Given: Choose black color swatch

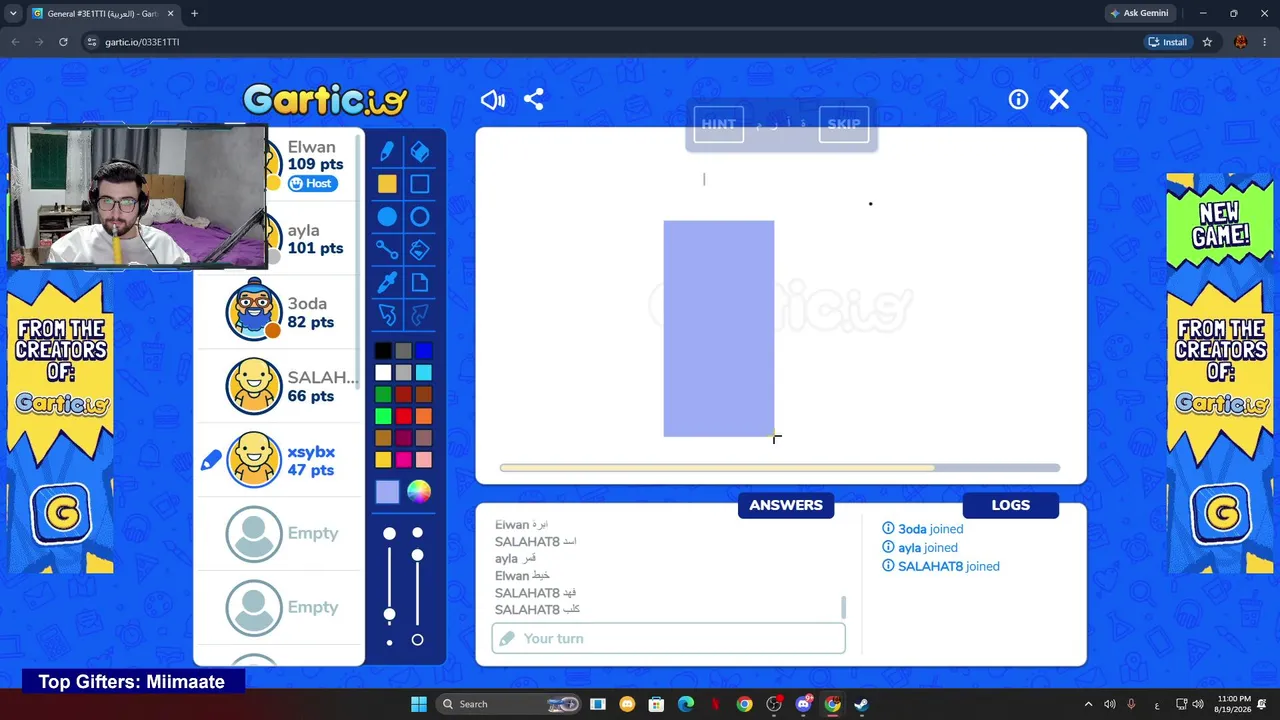Looking at the screenshot, I should 383,351.
